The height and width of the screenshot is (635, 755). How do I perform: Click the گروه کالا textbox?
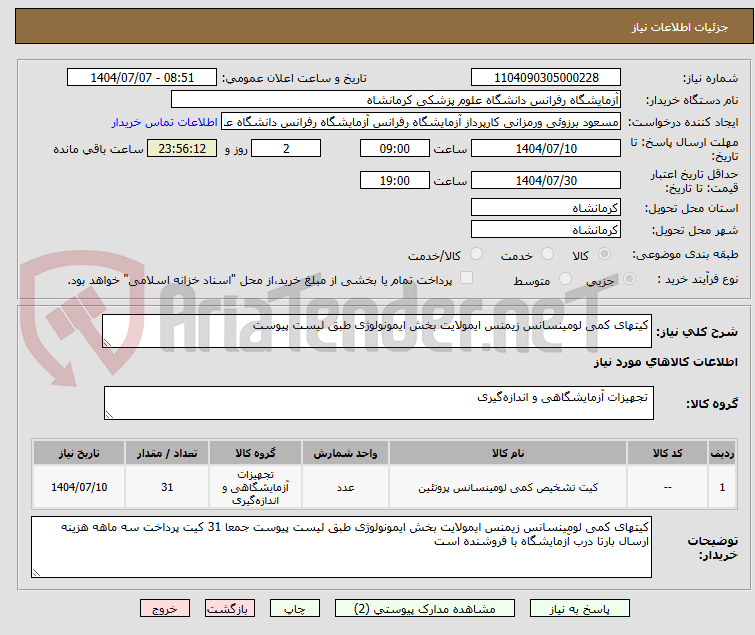click(x=379, y=403)
